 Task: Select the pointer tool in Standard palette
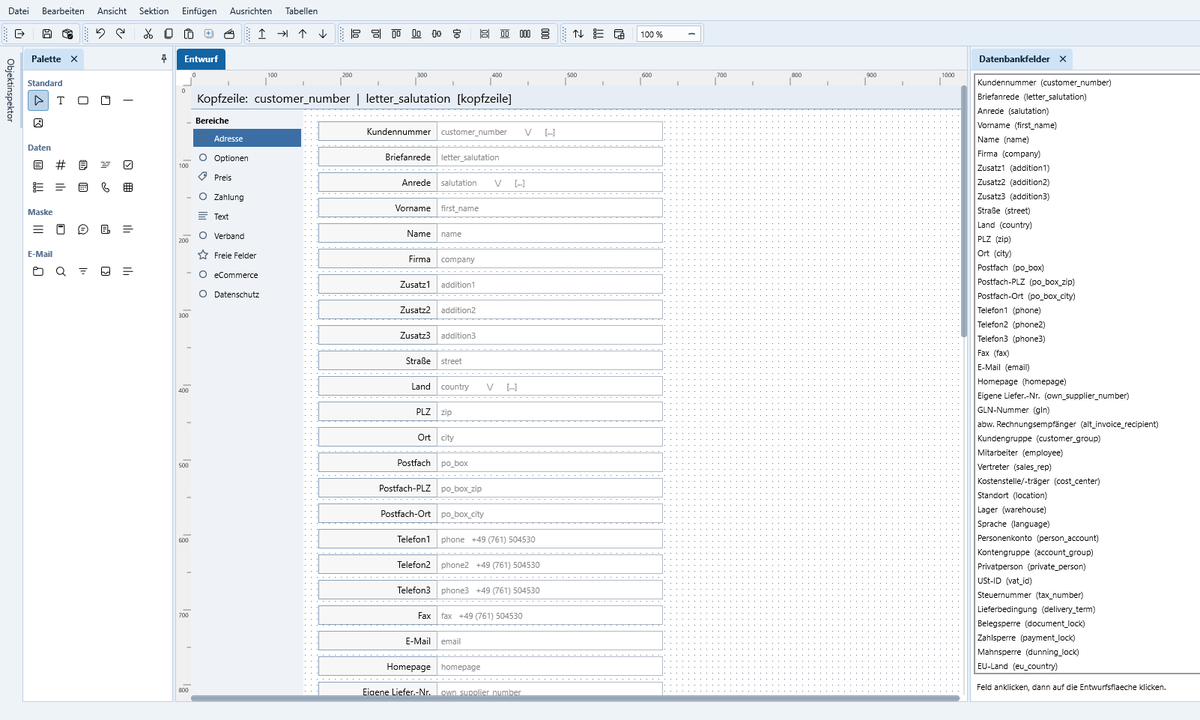pyautogui.click(x=38, y=100)
